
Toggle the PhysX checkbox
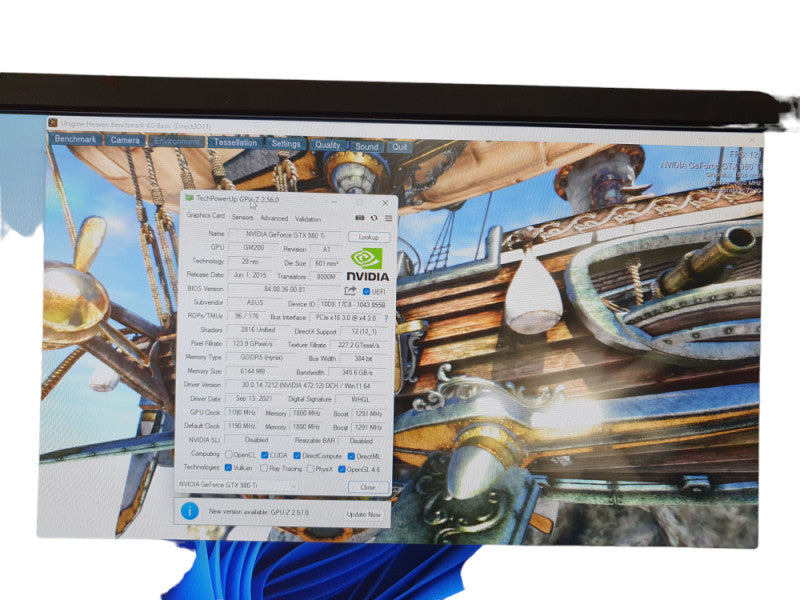pyautogui.click(x=310, y=468)
